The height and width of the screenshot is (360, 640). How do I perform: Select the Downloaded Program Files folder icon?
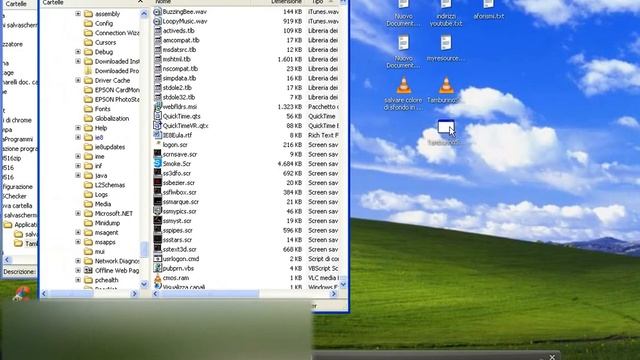pyautogui.click(x=88, y=71)
